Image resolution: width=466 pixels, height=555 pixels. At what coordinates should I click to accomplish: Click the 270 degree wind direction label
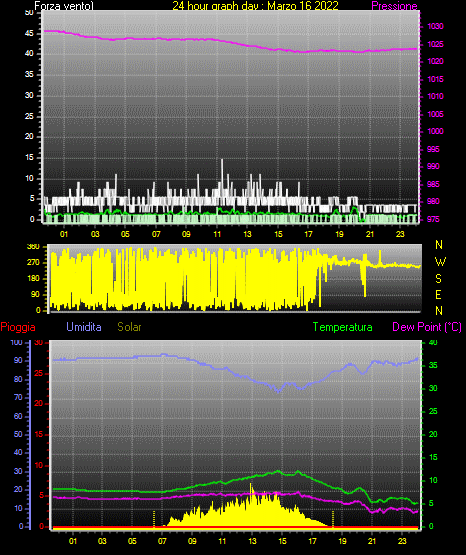click(x=35, y=263)
